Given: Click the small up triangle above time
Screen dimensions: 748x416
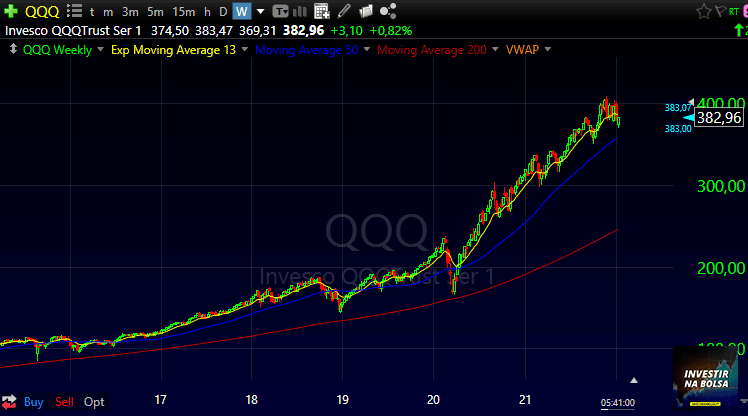Looking at the screenshot, I should pos(634,380).
